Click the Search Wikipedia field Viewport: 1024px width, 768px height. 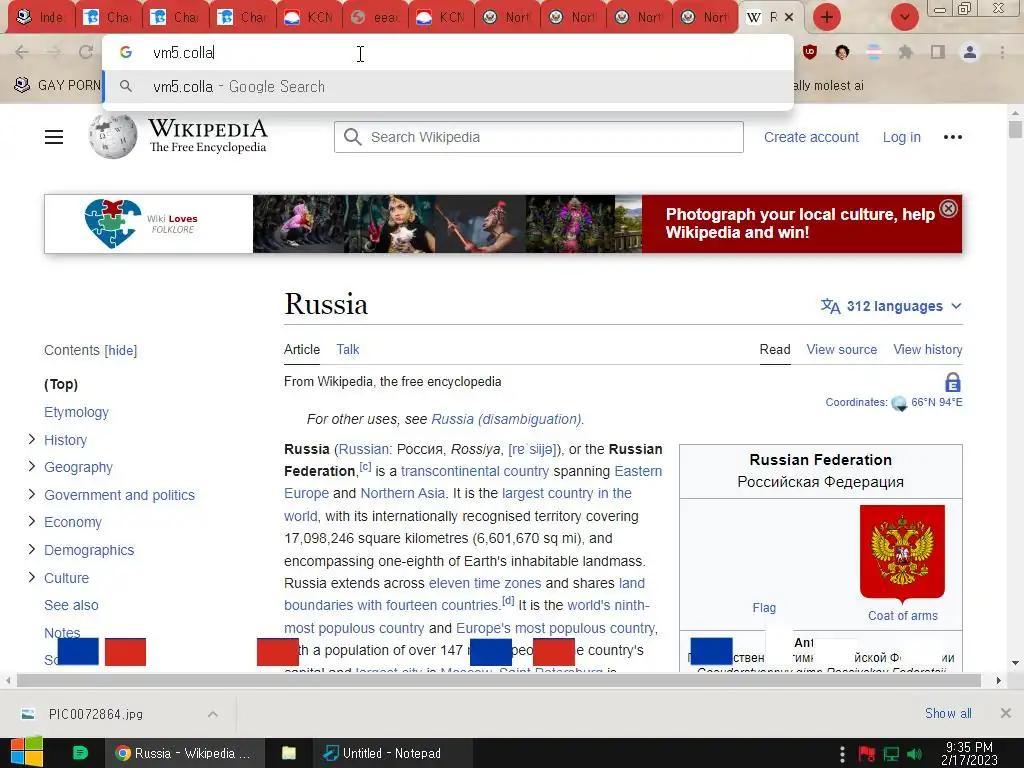(x=539, y=137)
